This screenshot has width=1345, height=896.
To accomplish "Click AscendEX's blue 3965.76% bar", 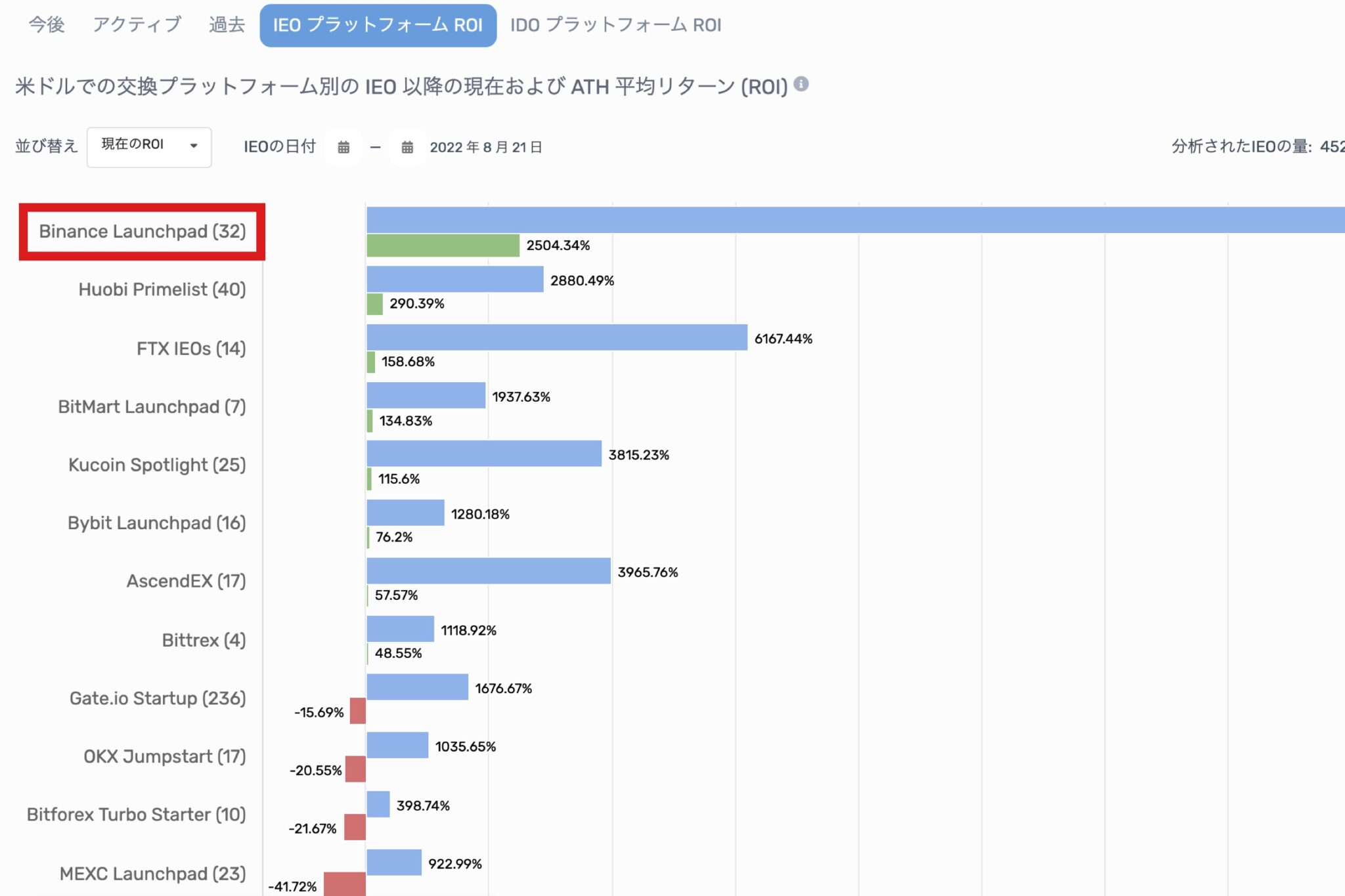I will (x=489, y=571).
